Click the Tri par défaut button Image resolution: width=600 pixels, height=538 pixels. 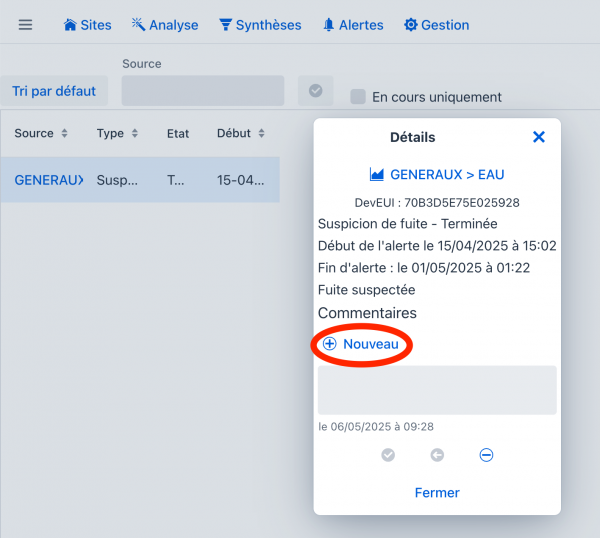click(x=54, y=91)
